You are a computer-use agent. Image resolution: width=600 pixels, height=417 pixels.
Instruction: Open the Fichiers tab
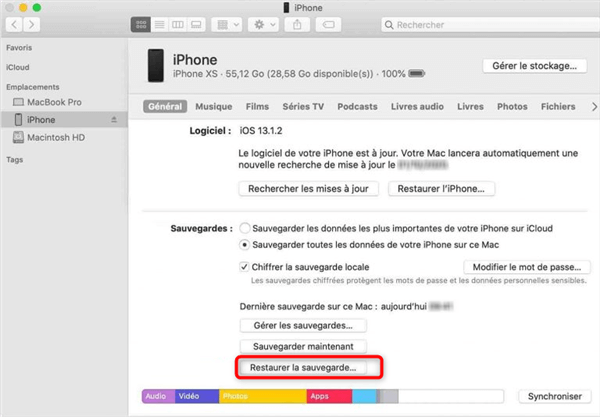tap(558, 106)
